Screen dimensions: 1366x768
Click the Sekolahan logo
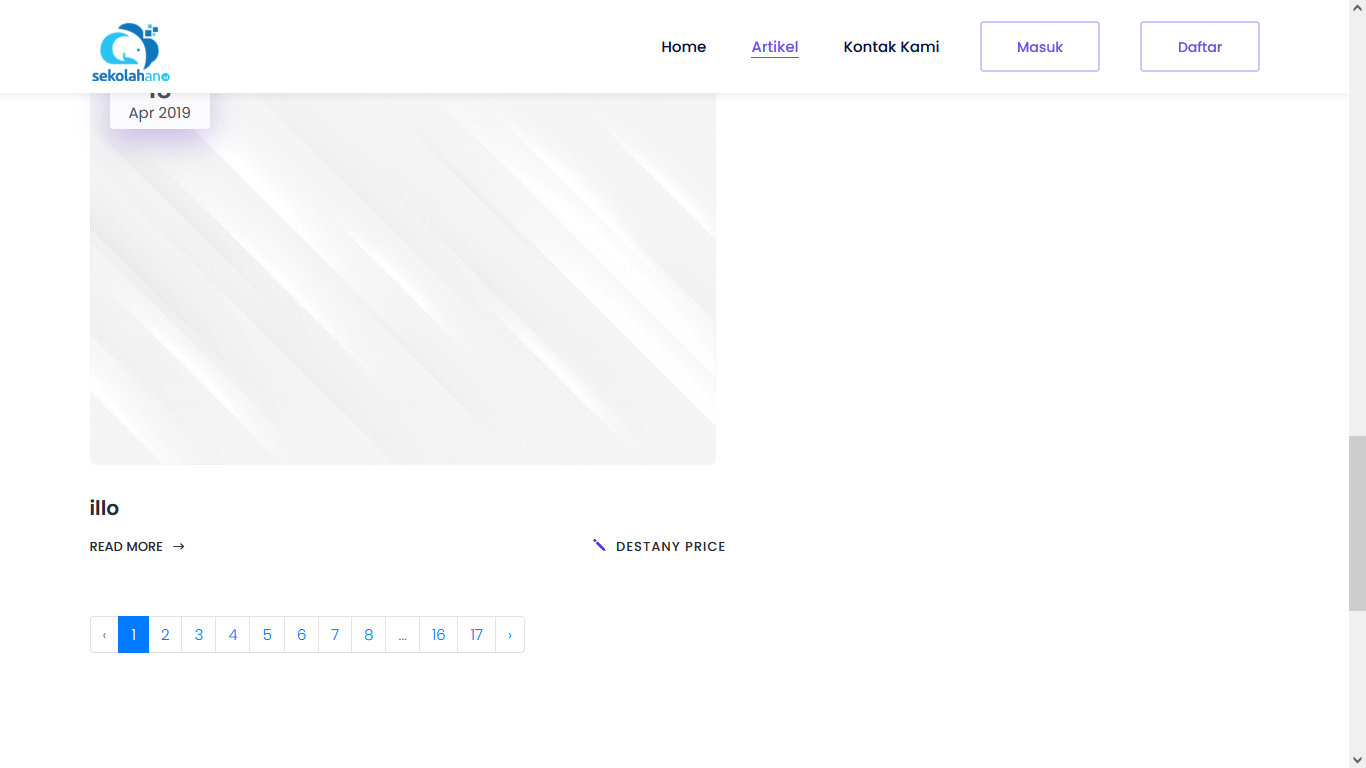(x=131, y=52)
